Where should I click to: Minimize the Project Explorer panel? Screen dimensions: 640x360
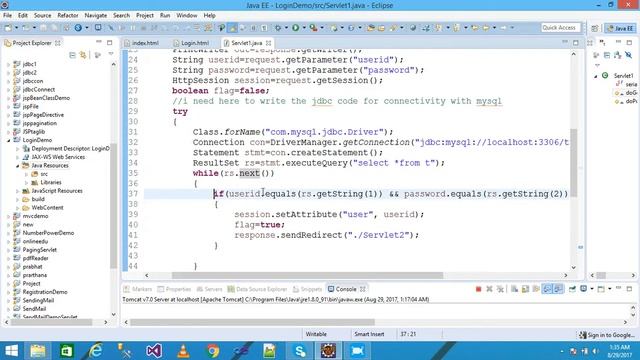(x=99, y=42)
